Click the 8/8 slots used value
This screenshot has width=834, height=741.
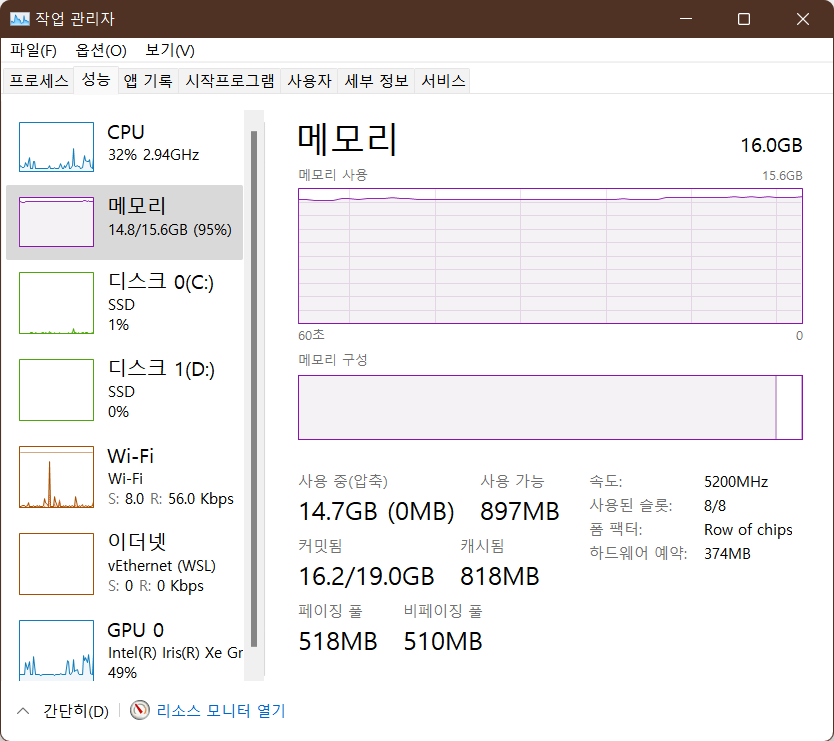click(715, 505)
